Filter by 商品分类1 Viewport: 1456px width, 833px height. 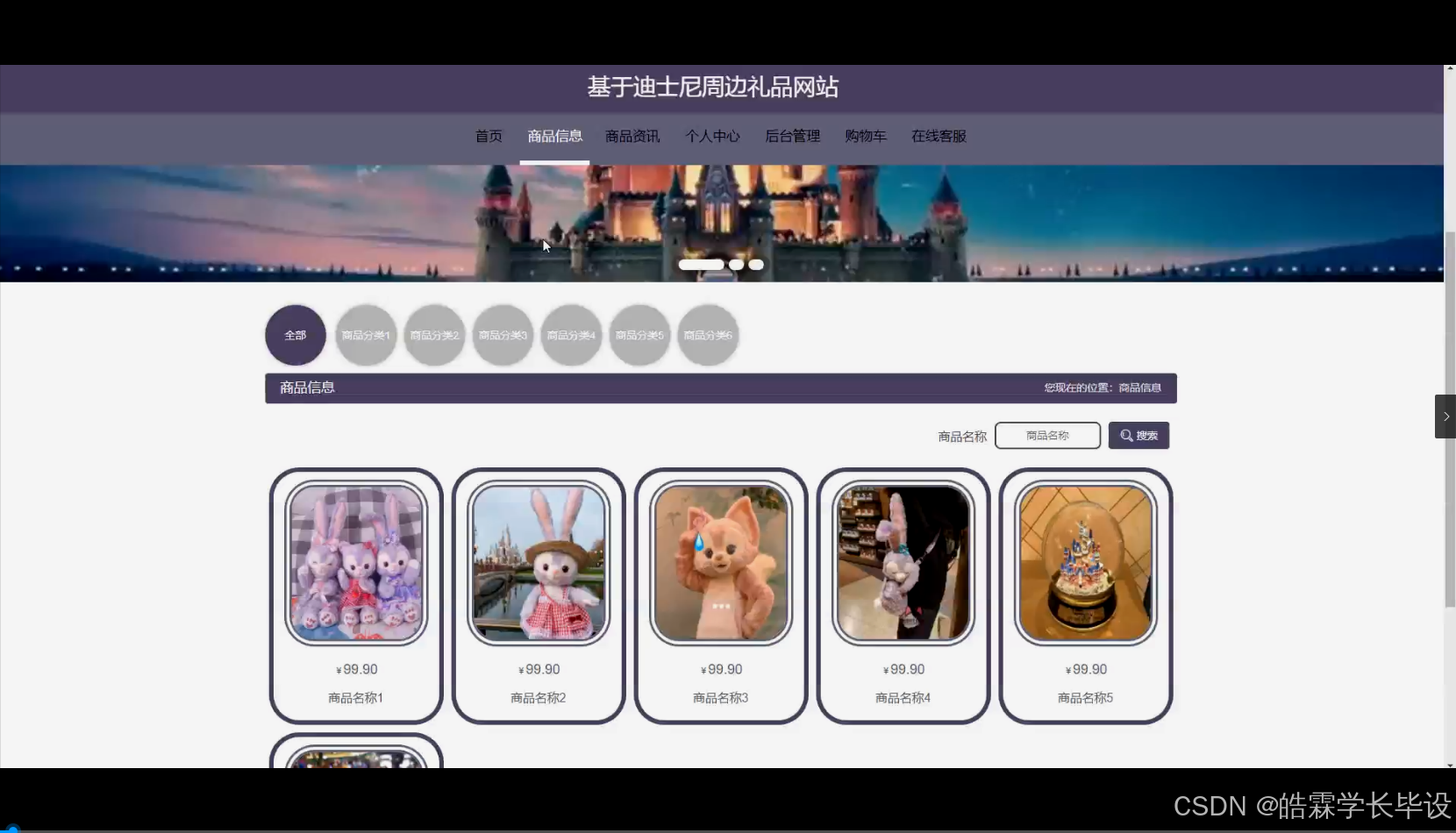[x=366, y=335]
